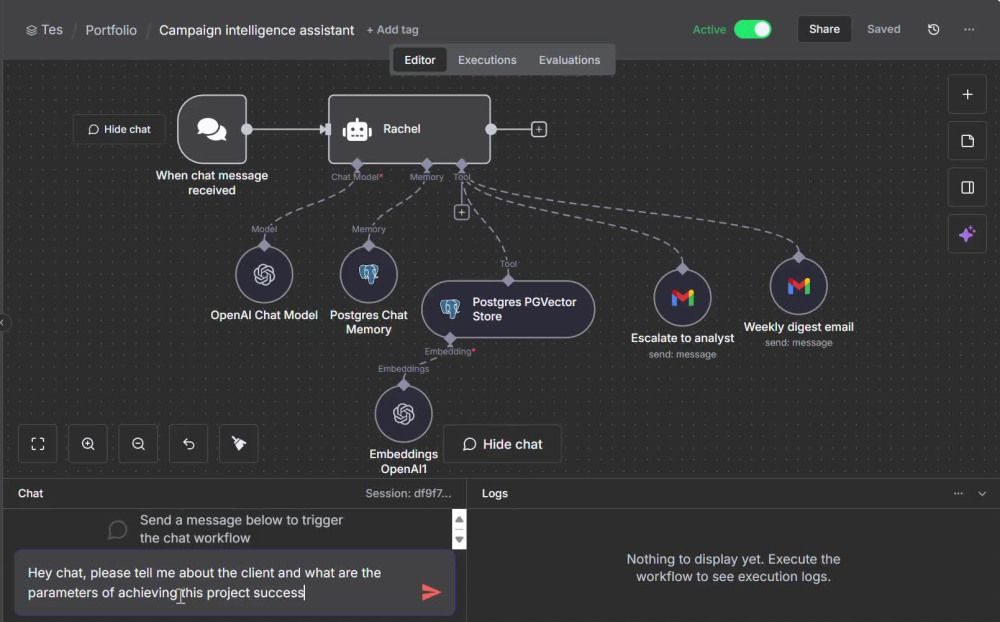Click the Chat panel header label
1000x622 pixels.
31,494
